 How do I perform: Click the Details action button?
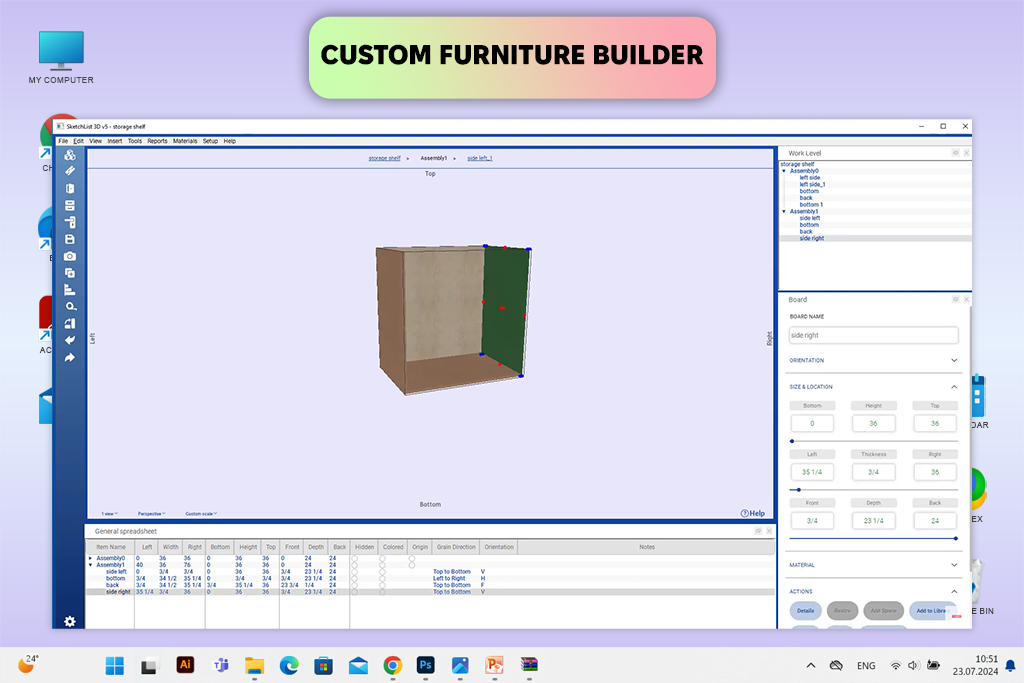pos(805,611)
